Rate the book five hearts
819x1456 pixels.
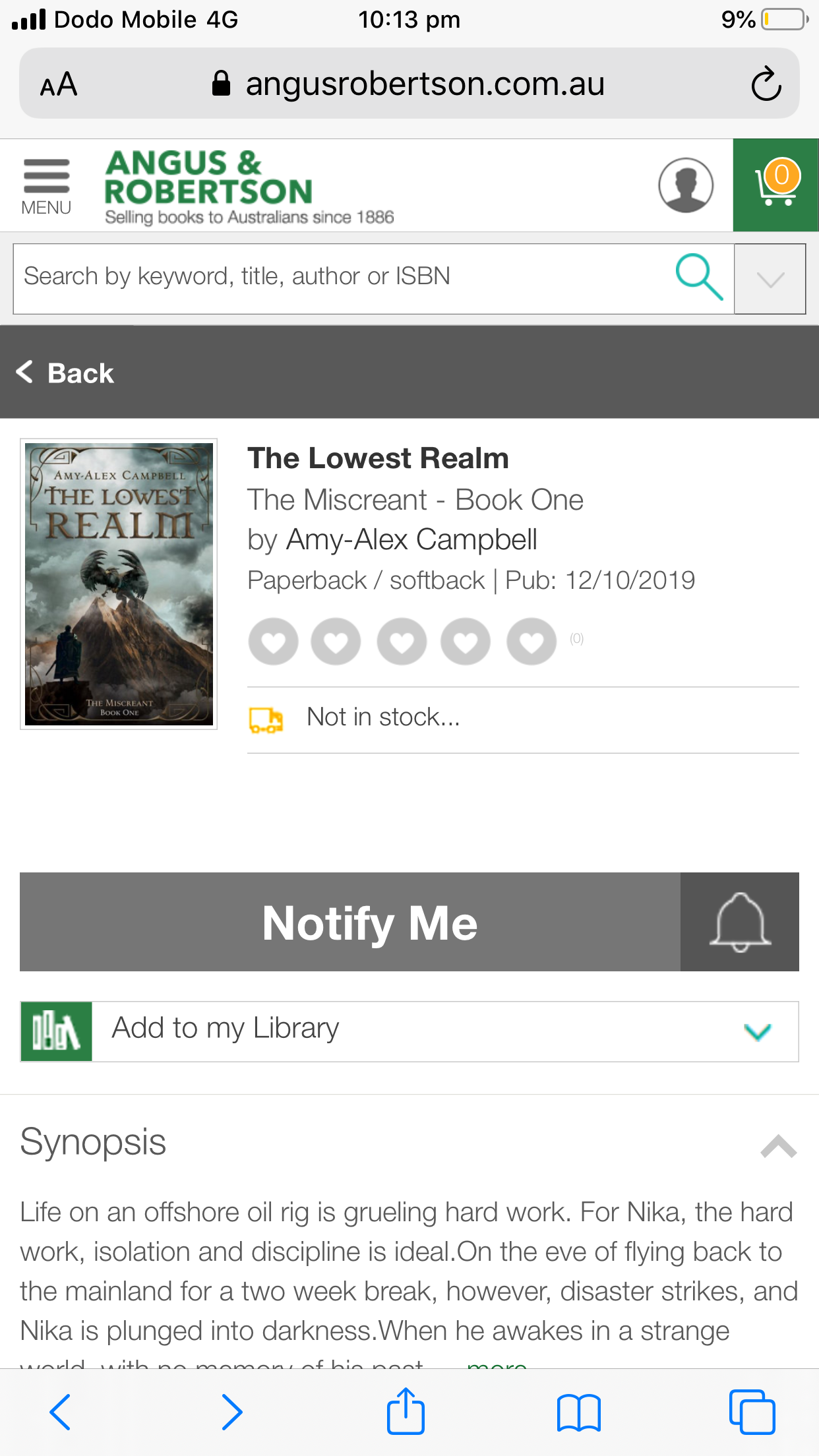coord(531,641)
